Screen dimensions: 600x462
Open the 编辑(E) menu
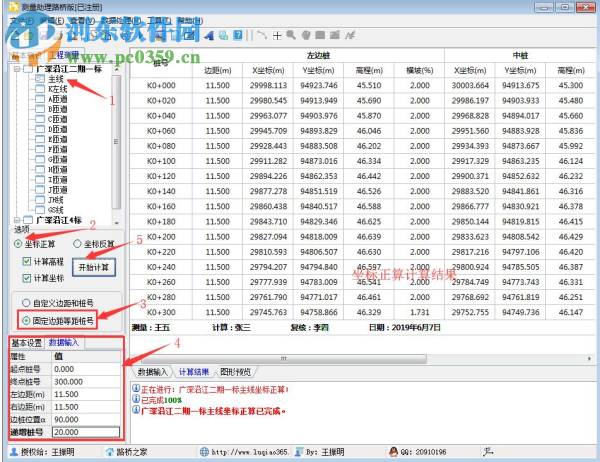click(51, 21)
